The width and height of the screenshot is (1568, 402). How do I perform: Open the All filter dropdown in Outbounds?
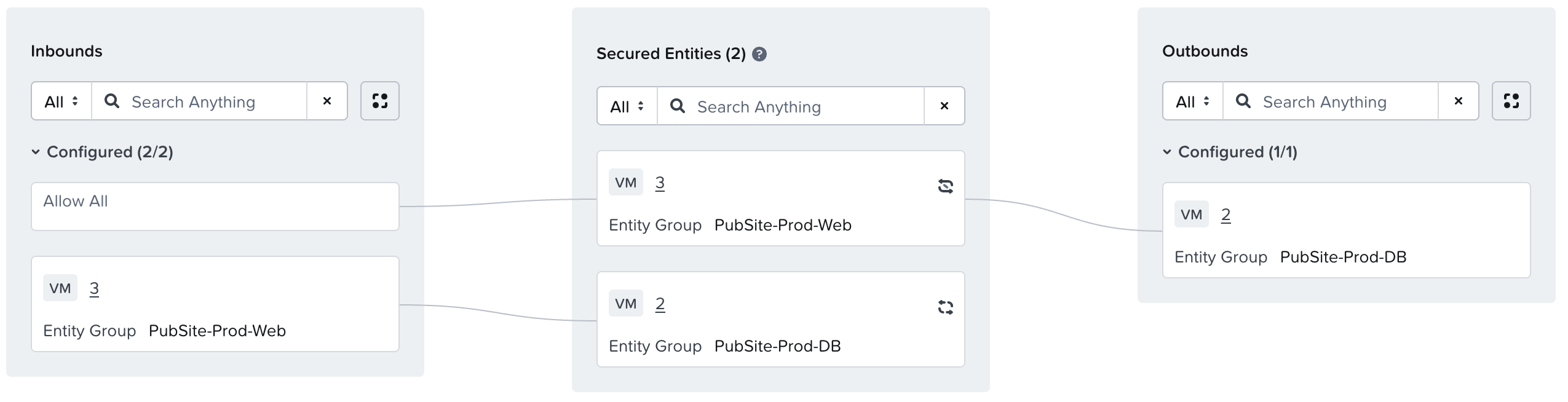click(x=1193, y=101)
